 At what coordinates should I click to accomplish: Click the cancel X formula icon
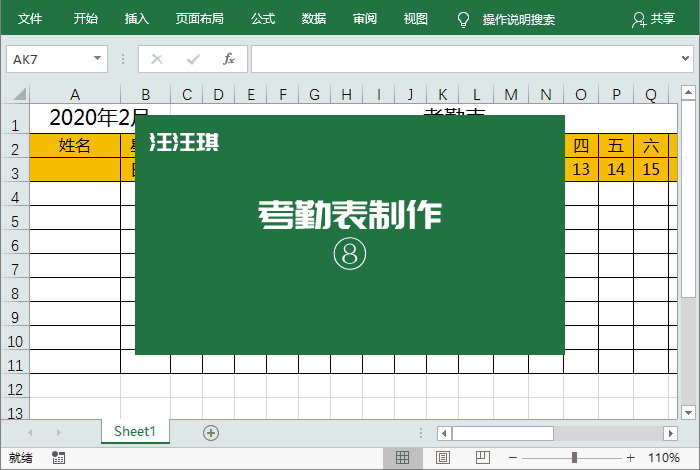click(x=157, y=59)
